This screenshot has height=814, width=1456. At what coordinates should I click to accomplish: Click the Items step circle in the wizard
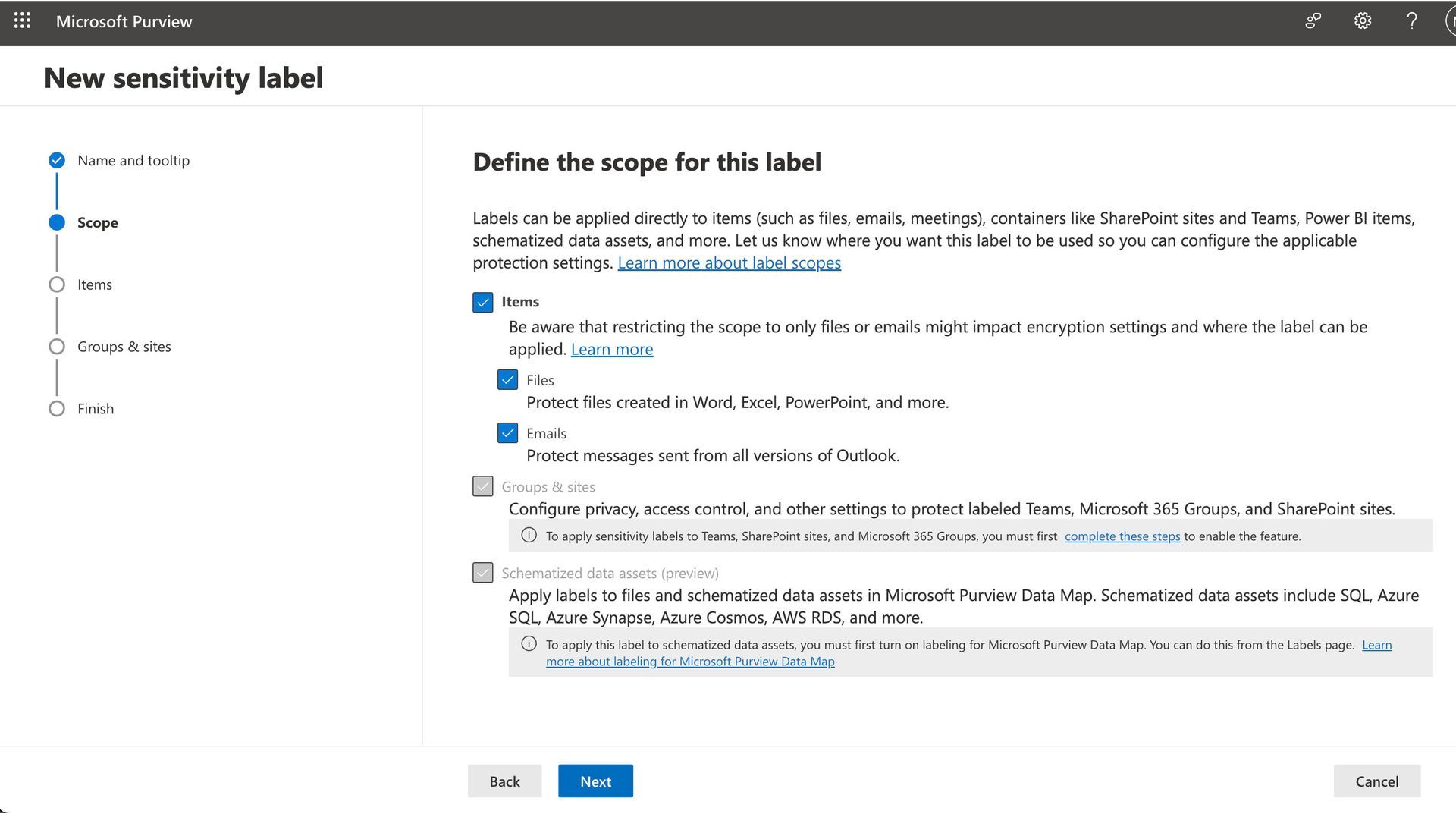coord(57,284)
